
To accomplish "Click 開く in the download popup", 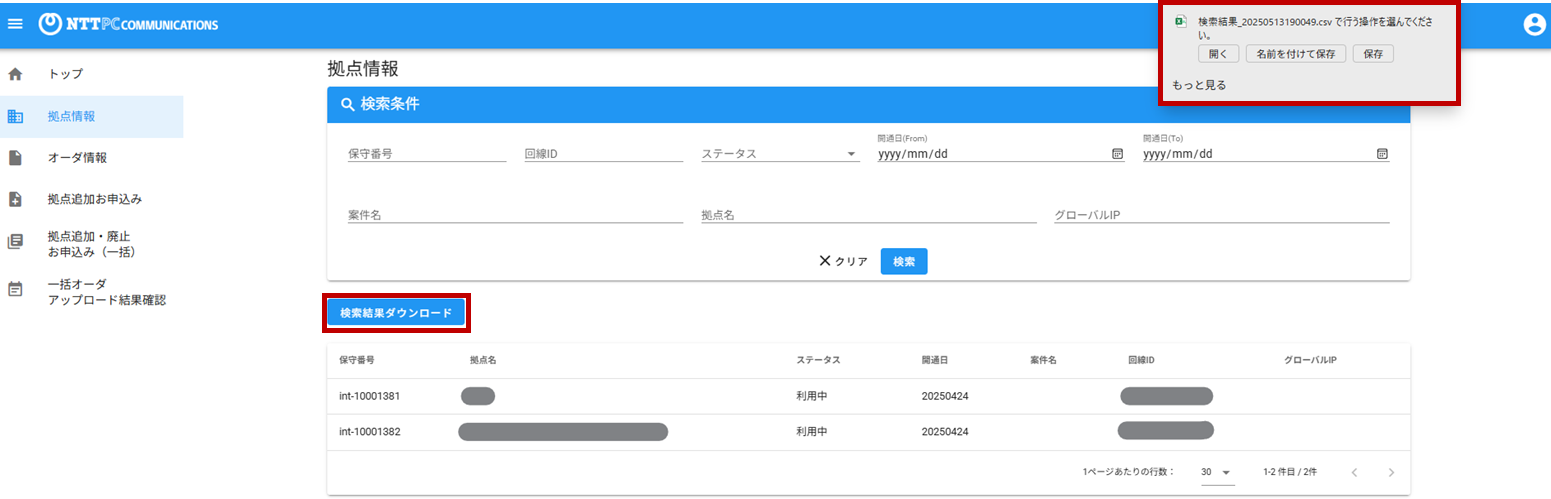I will 1218,54.
